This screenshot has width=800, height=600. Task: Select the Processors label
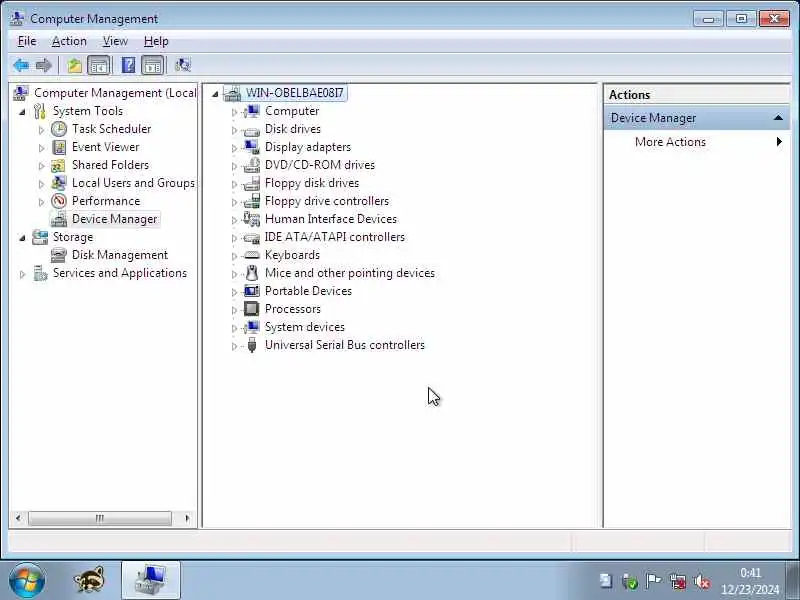292,309
